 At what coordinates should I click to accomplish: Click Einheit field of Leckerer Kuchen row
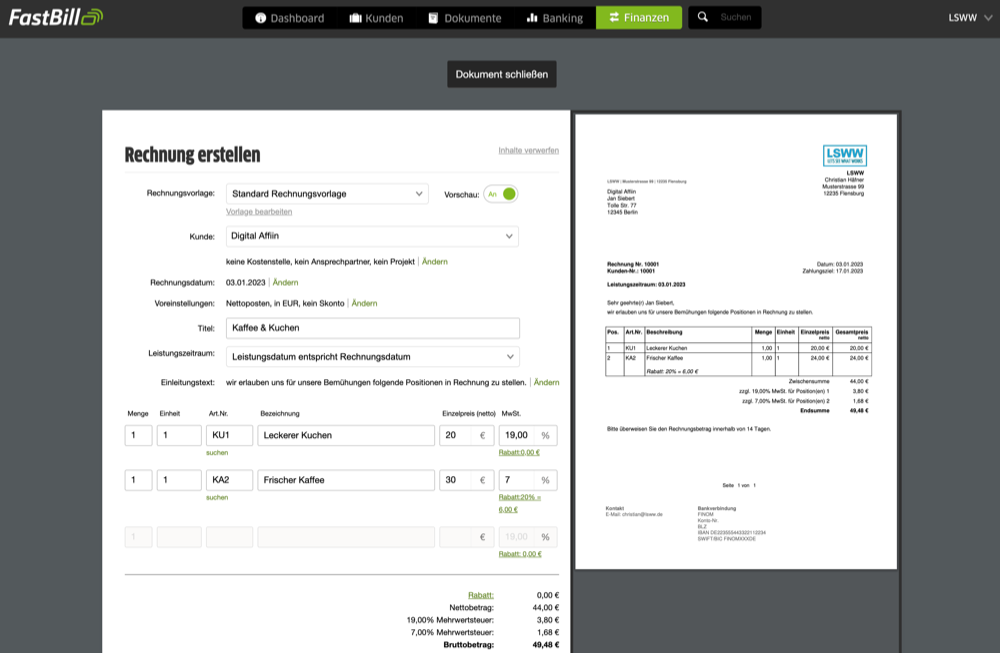tap(179, 436)
